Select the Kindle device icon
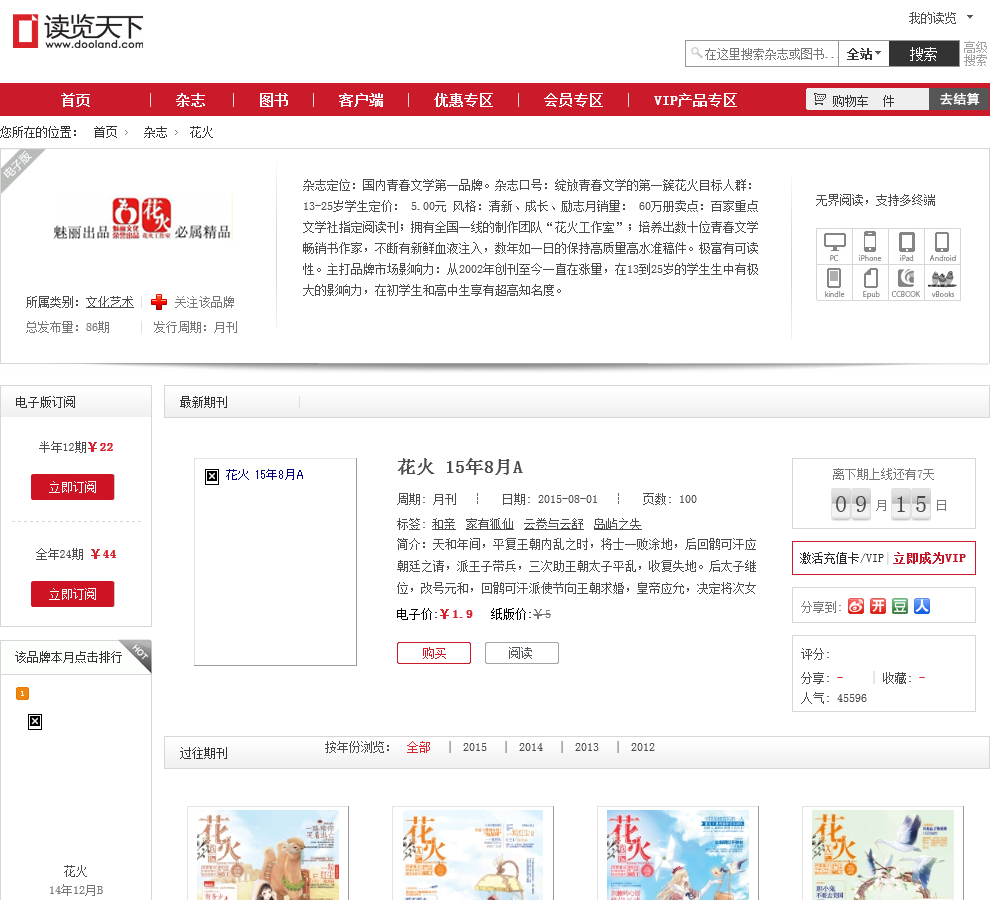Viewport: 990px width, 900px height. (834, 282)
